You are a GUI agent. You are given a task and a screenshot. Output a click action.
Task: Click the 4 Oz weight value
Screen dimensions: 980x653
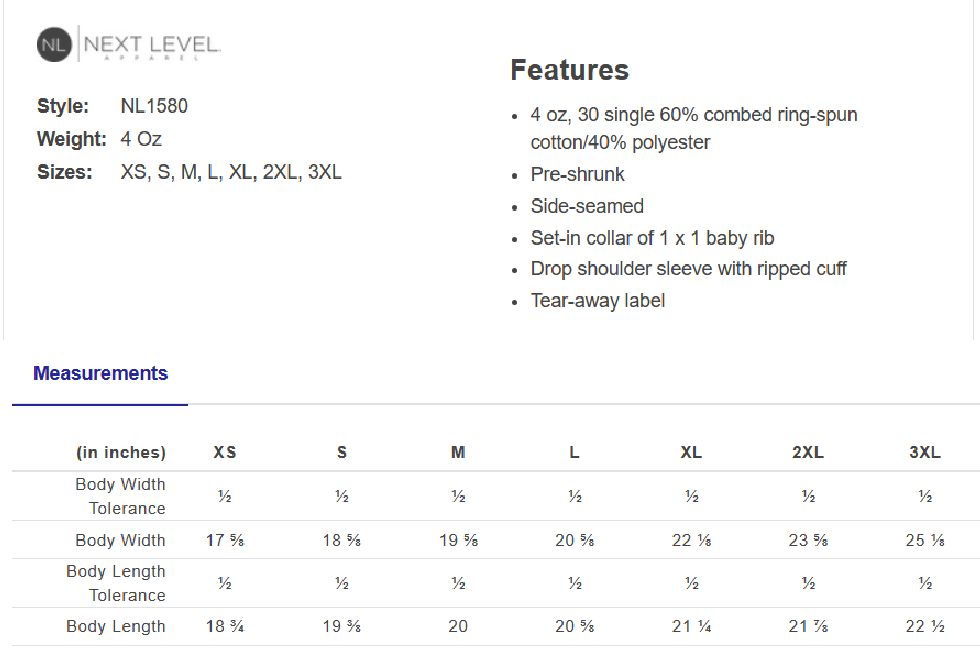point(141,139)
